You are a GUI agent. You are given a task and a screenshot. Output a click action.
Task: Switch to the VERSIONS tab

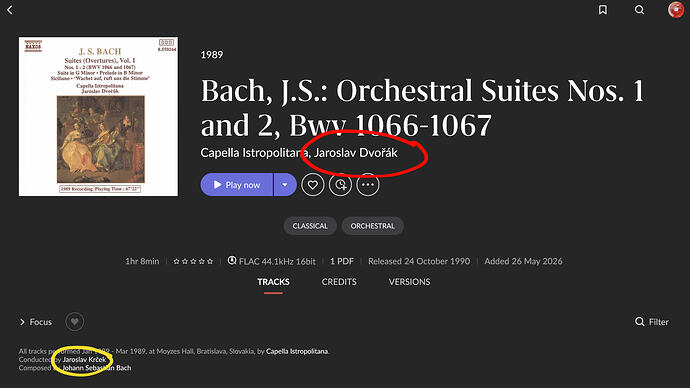409,282
